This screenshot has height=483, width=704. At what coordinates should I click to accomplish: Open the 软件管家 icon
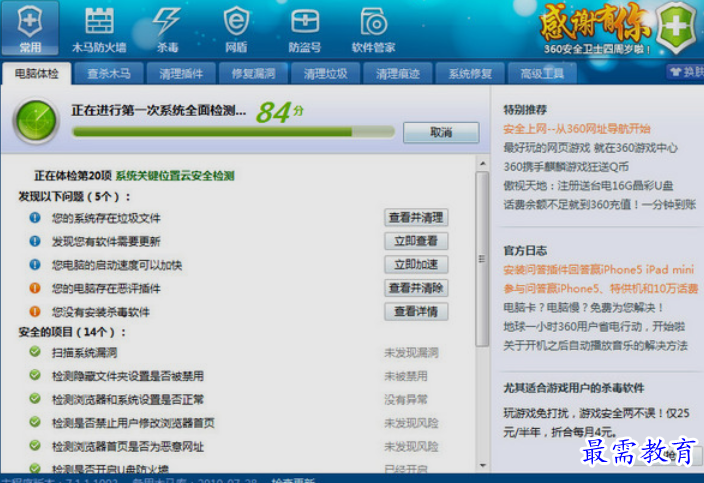(373, 28)
